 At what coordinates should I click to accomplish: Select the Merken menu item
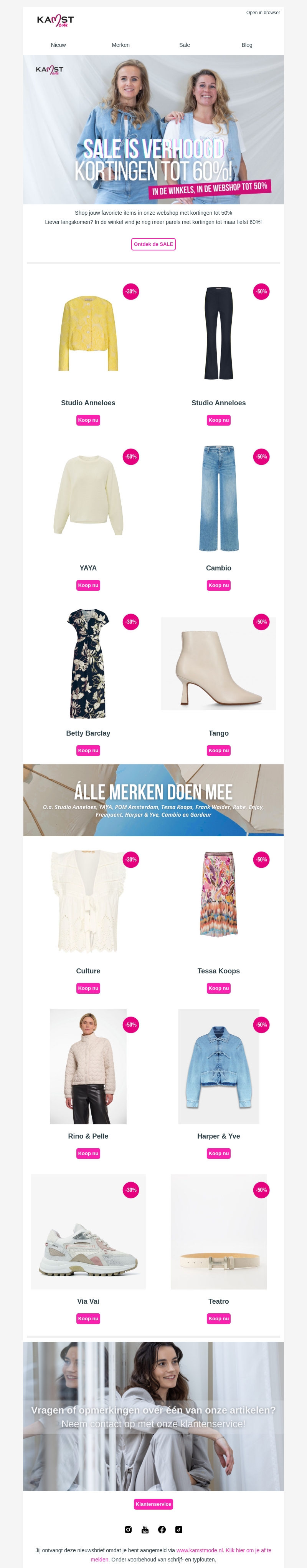[x=120, y=45]
